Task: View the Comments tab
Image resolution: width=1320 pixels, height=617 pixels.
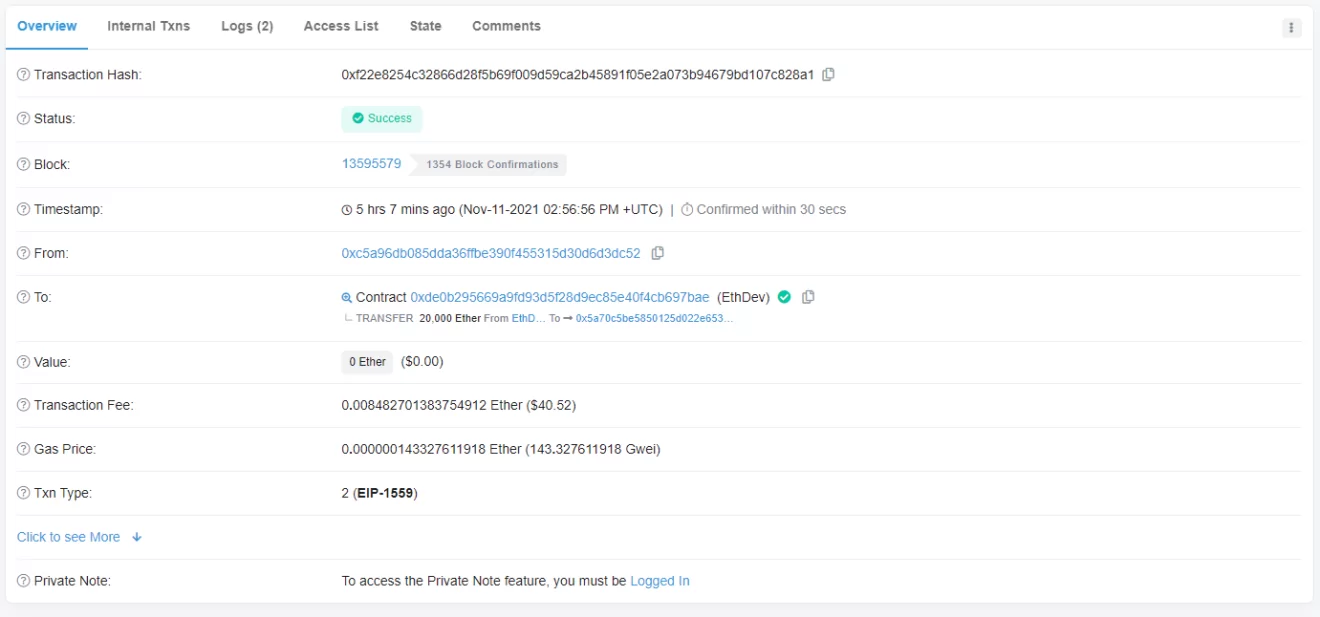Action: 506,26
